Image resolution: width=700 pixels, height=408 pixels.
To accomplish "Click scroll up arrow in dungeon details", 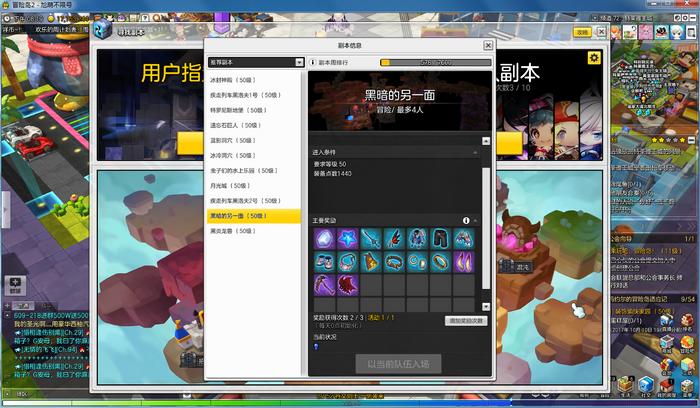I will click(x=486, y=141).
